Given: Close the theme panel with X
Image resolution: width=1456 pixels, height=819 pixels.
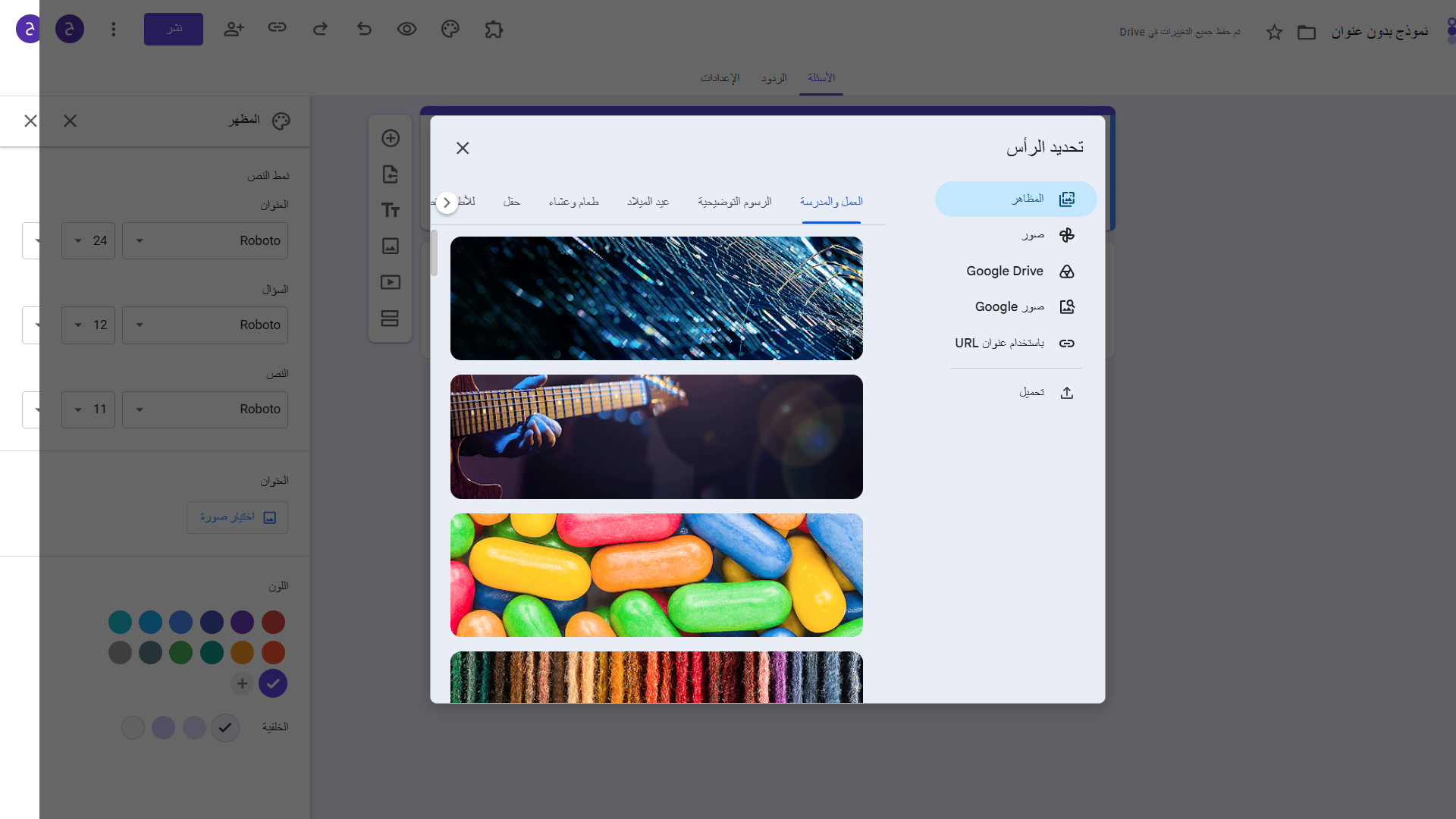Looking at the screenshot, I should [70, 121].
